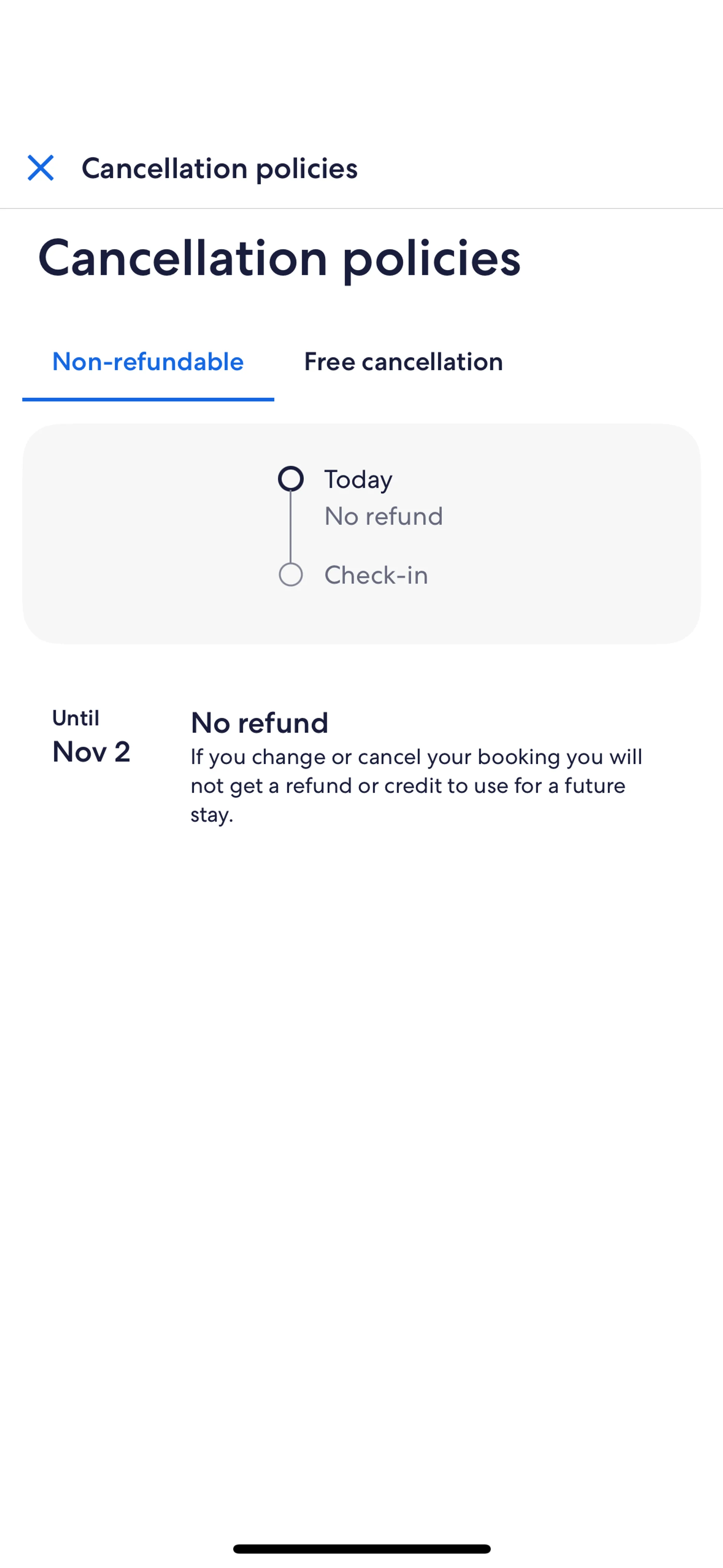Tap the bold No refund heading

coord(259,723)
